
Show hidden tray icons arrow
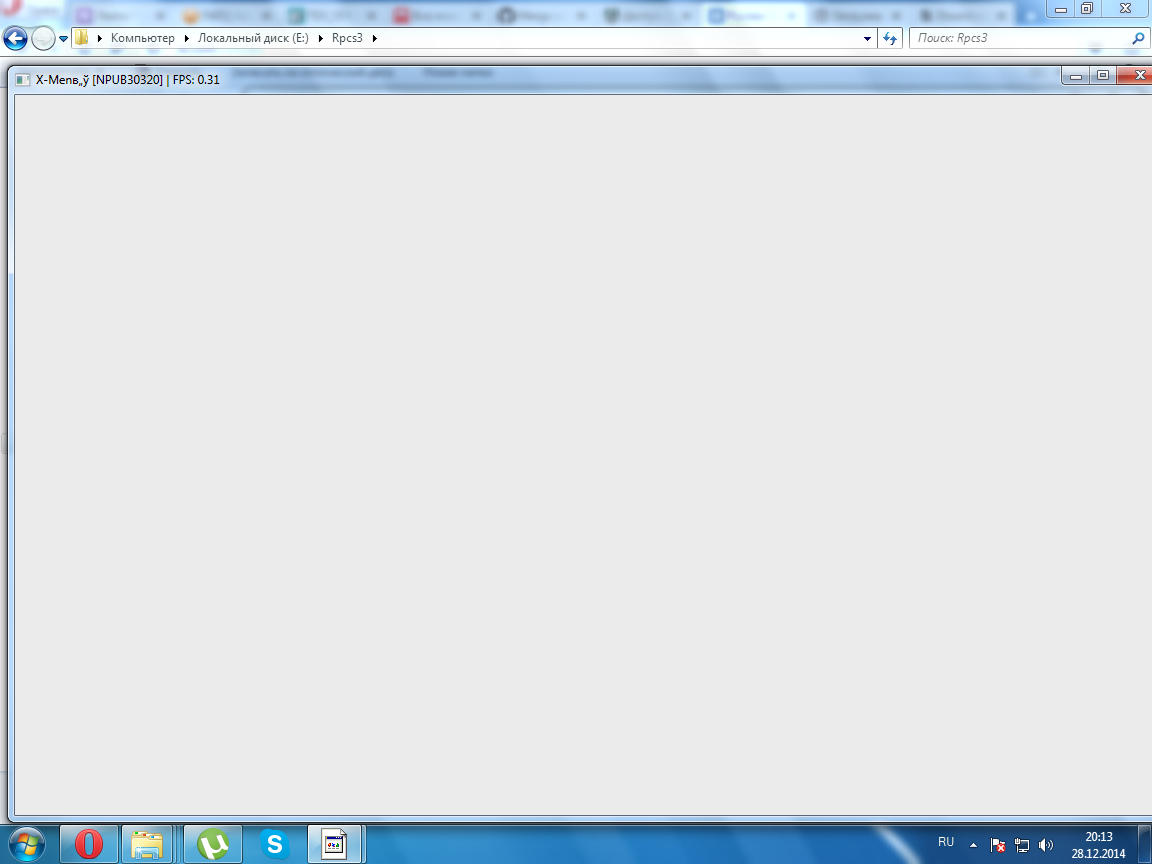point(973,845)
